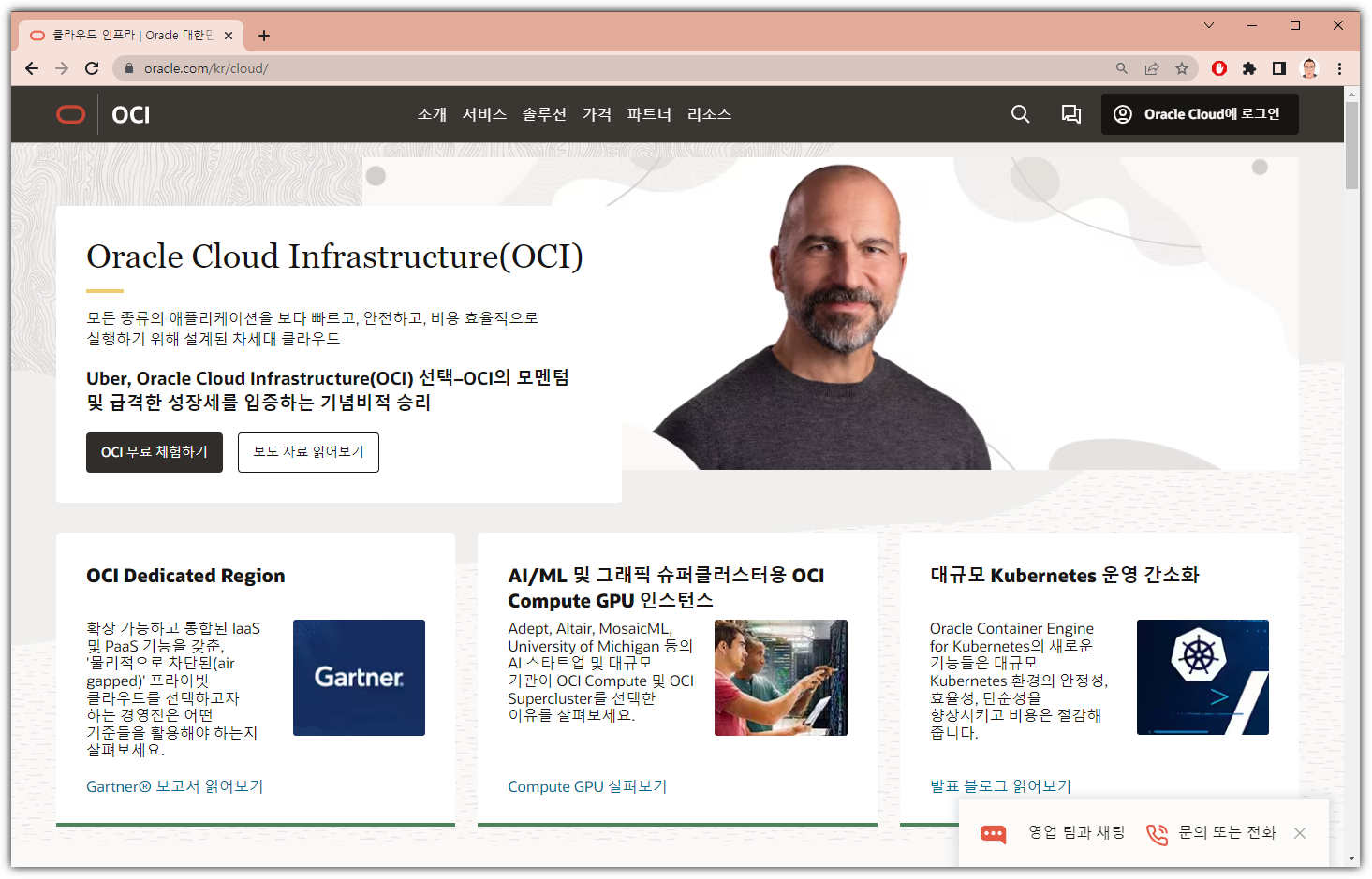This screenshot has height=879, width=1372.
Task: Click the OCI header title
Action: tap(130, 114)
